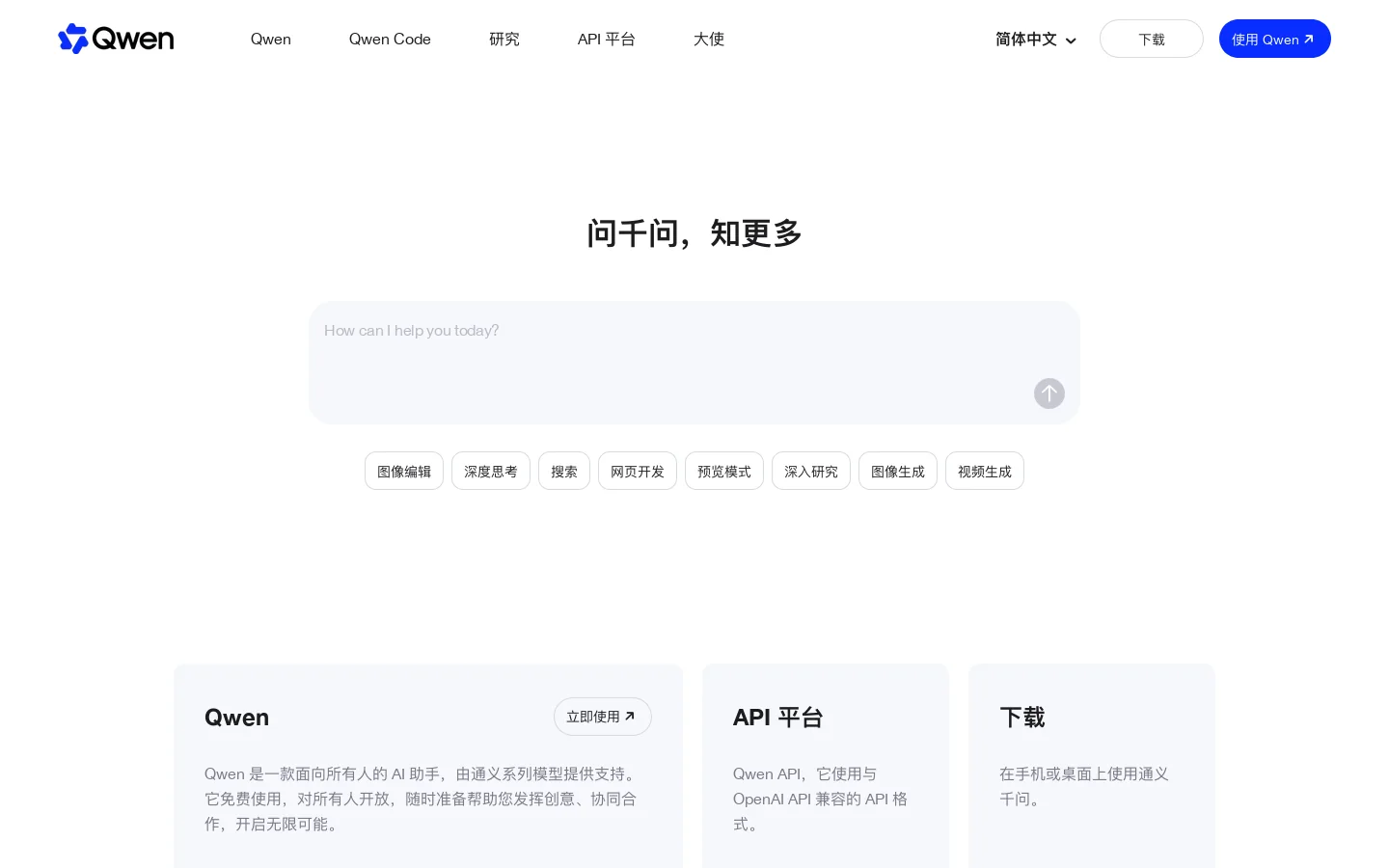
Task: Click the 下载 card heading
Action: tap(1022, 718)
